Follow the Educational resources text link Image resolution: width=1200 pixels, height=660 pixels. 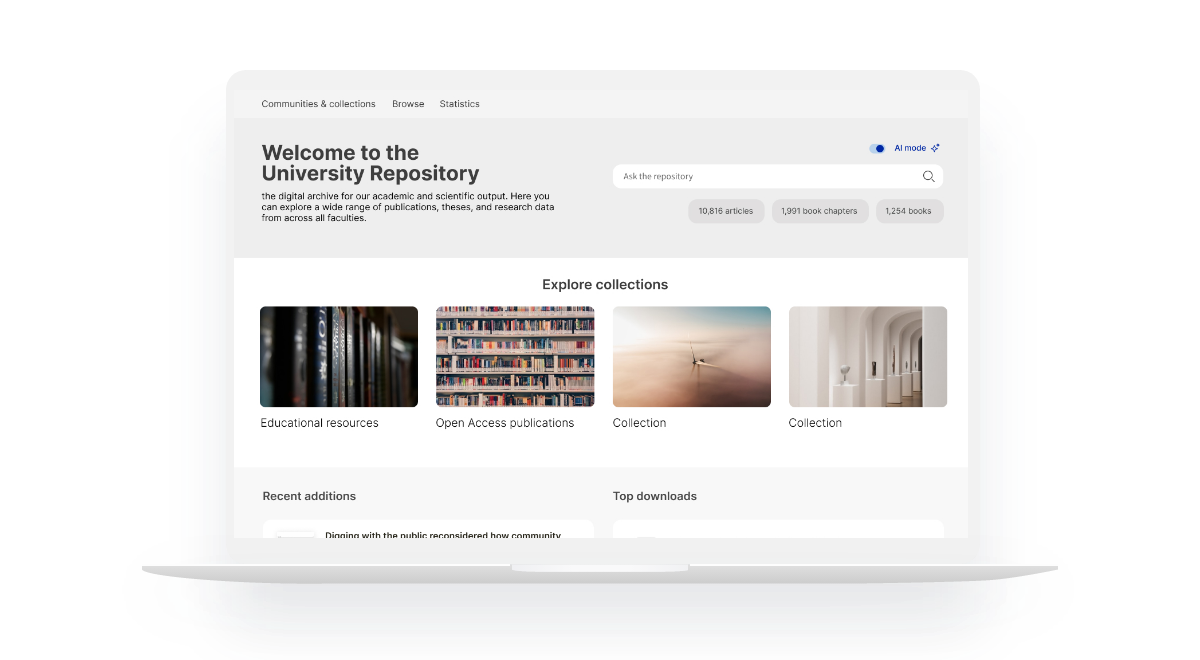(x=320, y=423)
